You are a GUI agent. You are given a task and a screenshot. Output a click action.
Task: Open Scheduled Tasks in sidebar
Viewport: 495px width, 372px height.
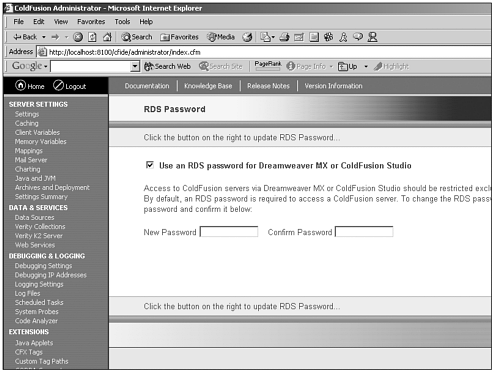[x=39, y=303]
